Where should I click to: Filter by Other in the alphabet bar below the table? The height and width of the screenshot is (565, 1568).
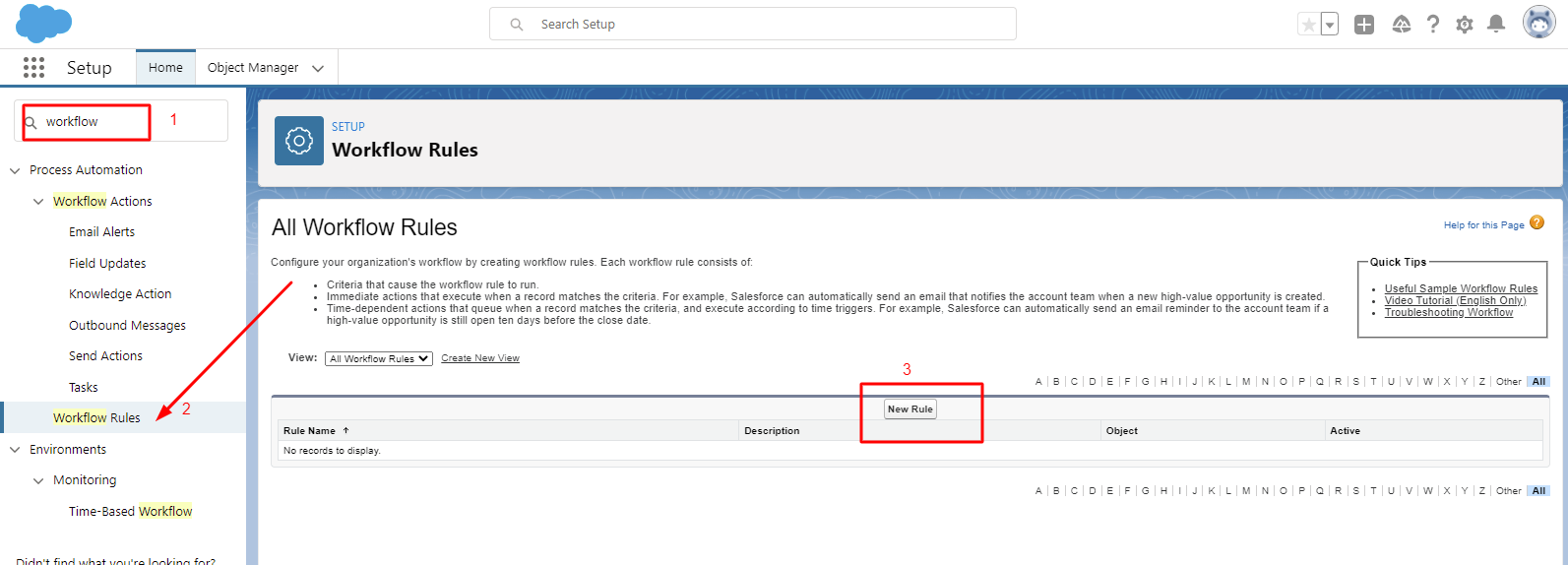click(x=1509, y=491)
